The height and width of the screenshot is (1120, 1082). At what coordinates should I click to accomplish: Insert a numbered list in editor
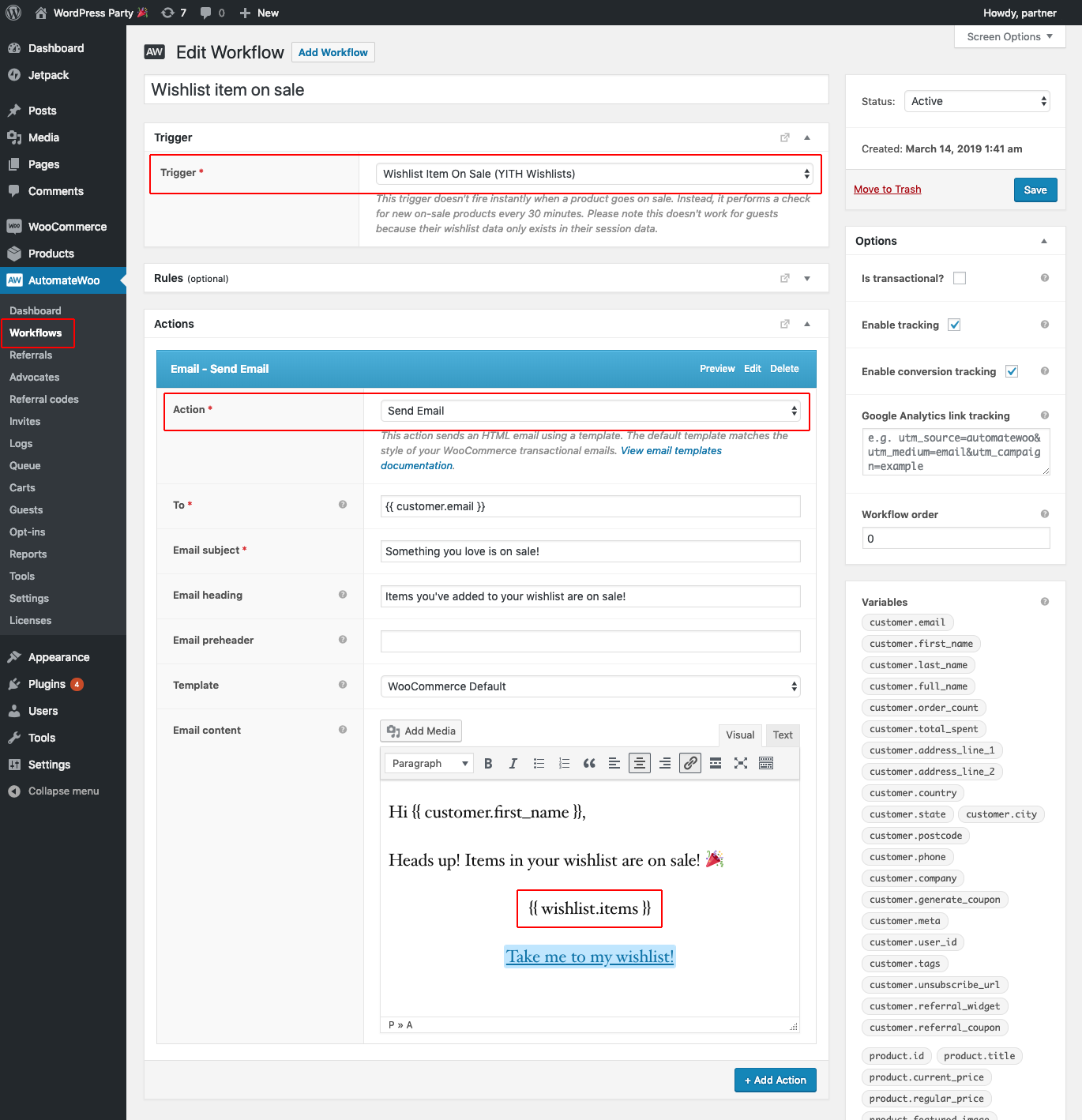click(x=564, y=763)
